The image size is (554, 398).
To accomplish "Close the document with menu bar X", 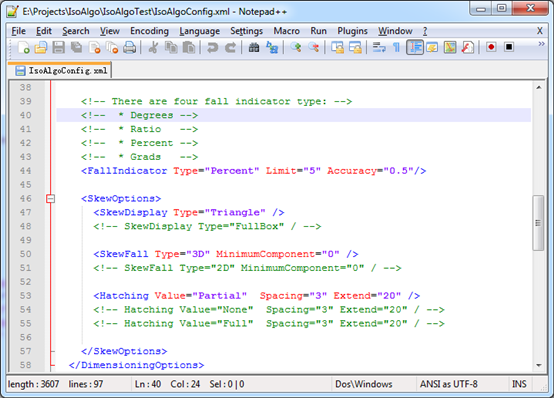I will point(540,31).
